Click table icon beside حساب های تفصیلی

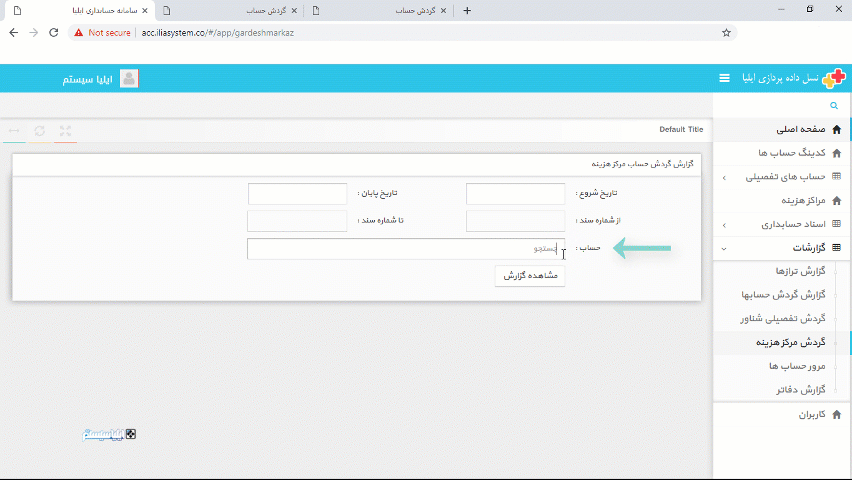(837, 176)
